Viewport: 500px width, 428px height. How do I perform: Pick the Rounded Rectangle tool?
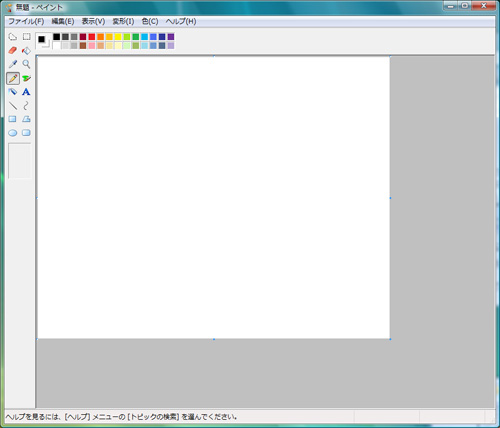(26, 133)
